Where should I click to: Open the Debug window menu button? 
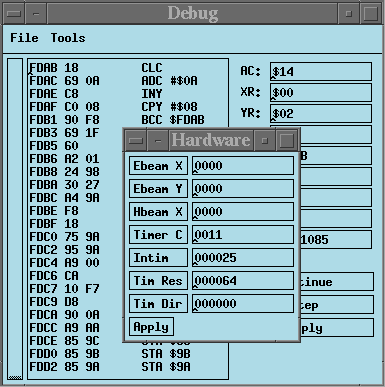14,14
